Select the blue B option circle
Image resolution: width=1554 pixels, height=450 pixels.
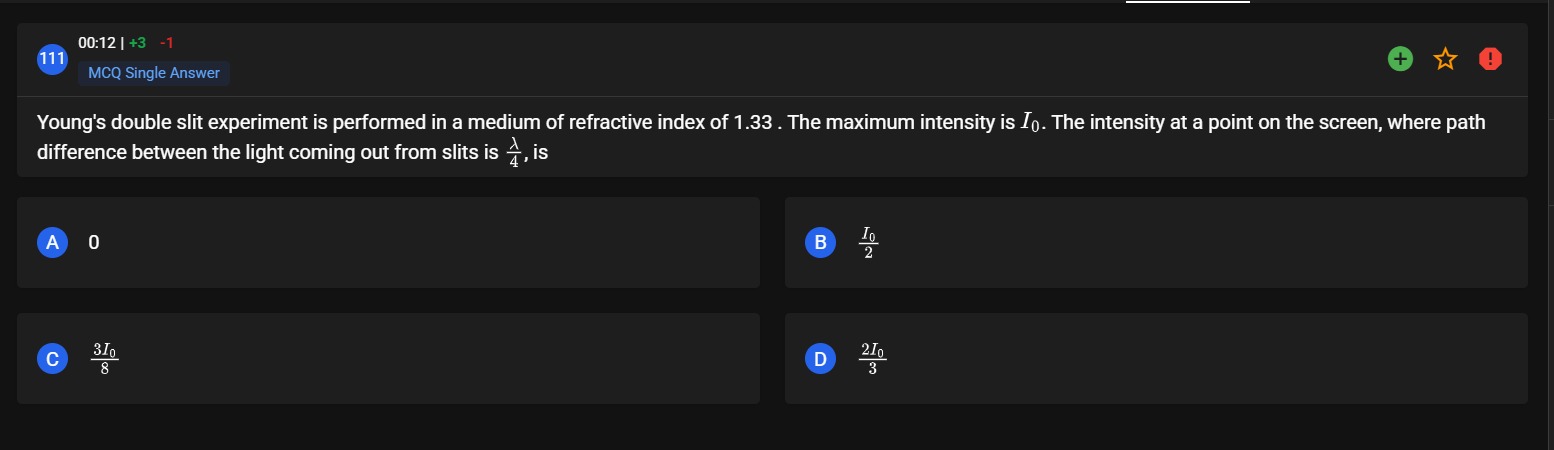point(820,242)
